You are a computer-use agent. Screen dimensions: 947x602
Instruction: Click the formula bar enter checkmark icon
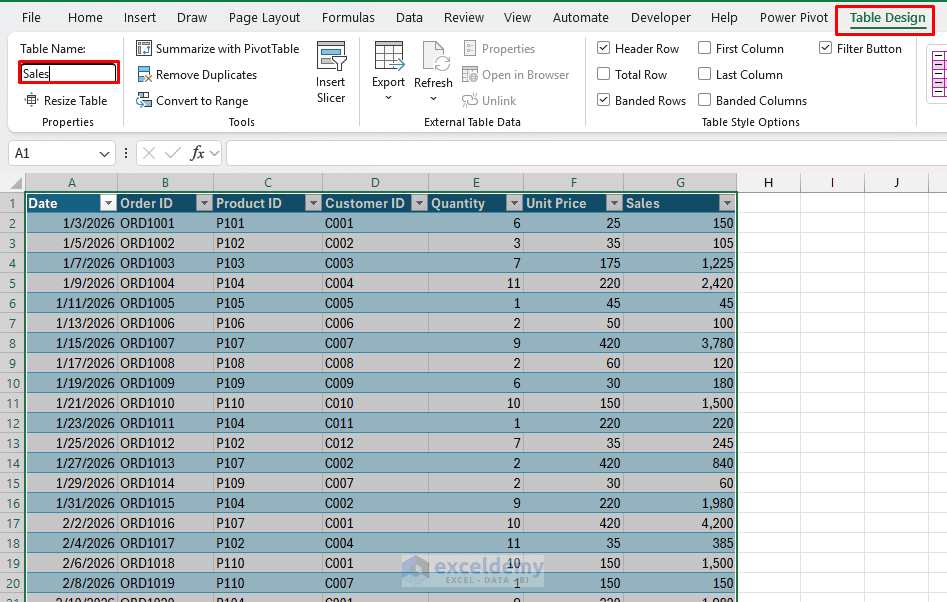tap(173, 153)
